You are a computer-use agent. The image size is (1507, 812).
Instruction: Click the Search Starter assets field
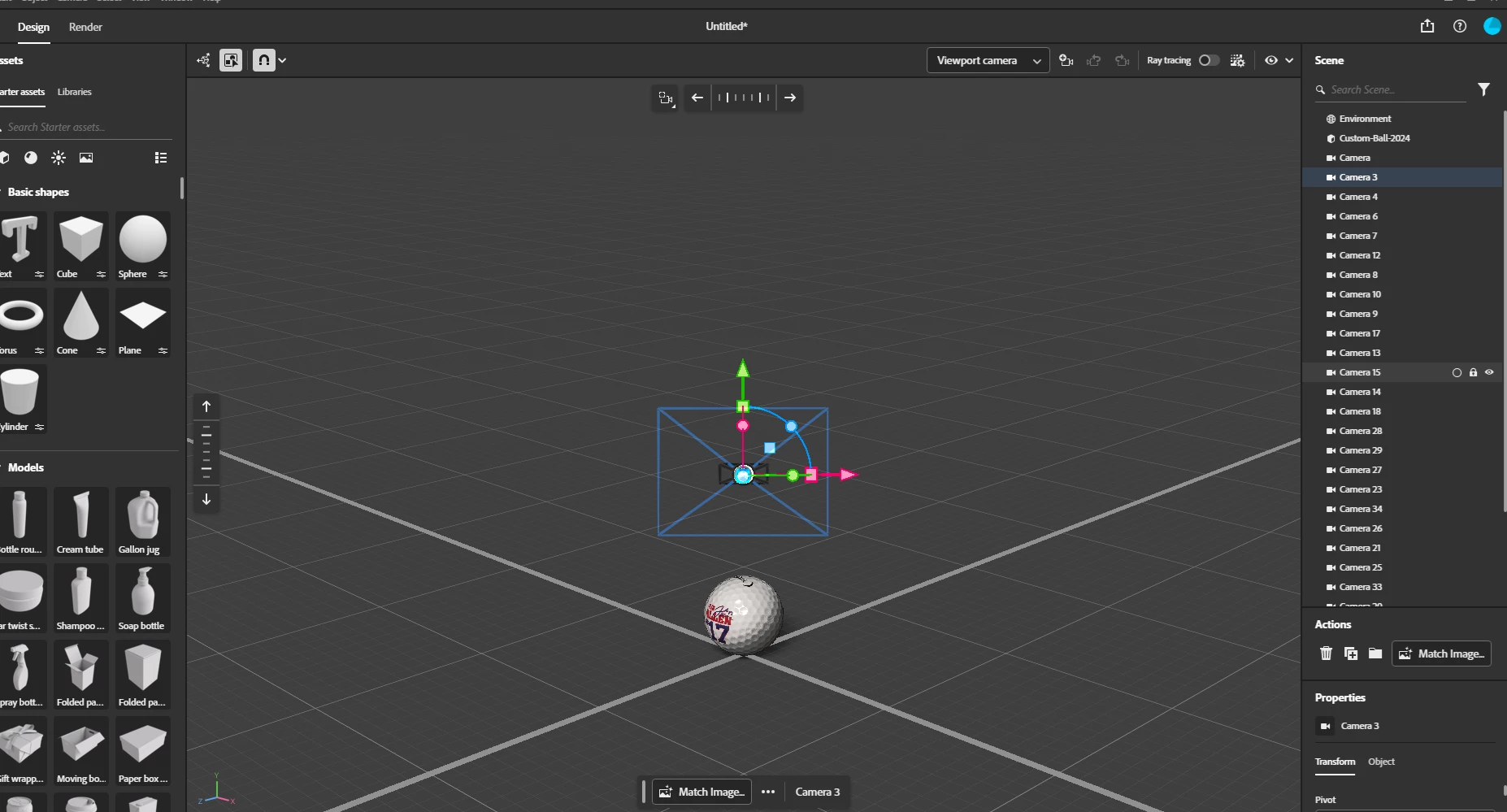click(85, 127)
